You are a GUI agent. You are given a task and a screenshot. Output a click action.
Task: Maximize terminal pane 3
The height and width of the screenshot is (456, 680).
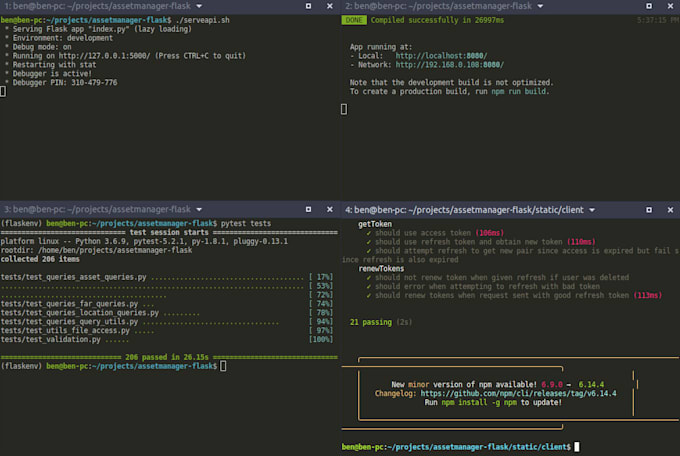308,210
